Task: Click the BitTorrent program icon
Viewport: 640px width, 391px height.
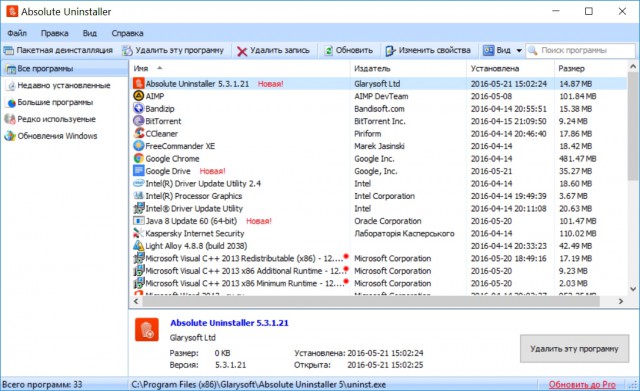Action: (139, 121)
